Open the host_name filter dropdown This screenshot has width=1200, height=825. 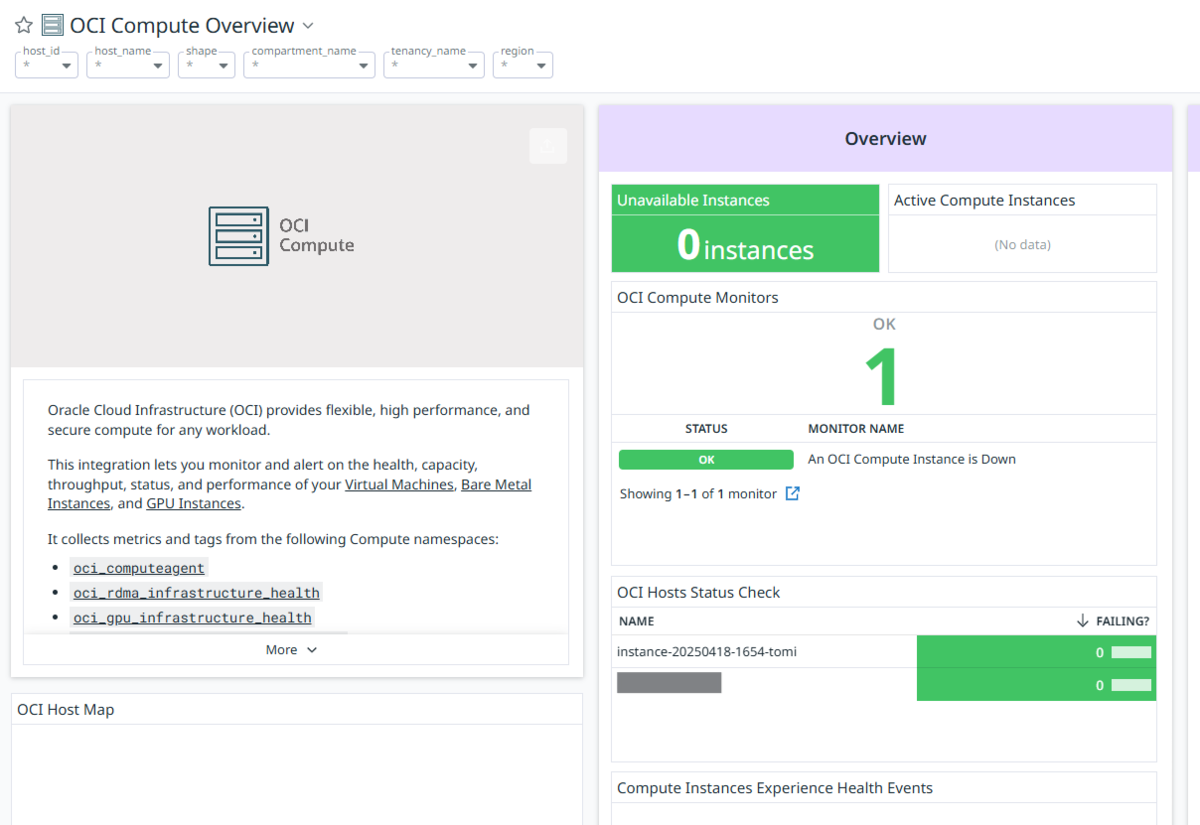128,65
